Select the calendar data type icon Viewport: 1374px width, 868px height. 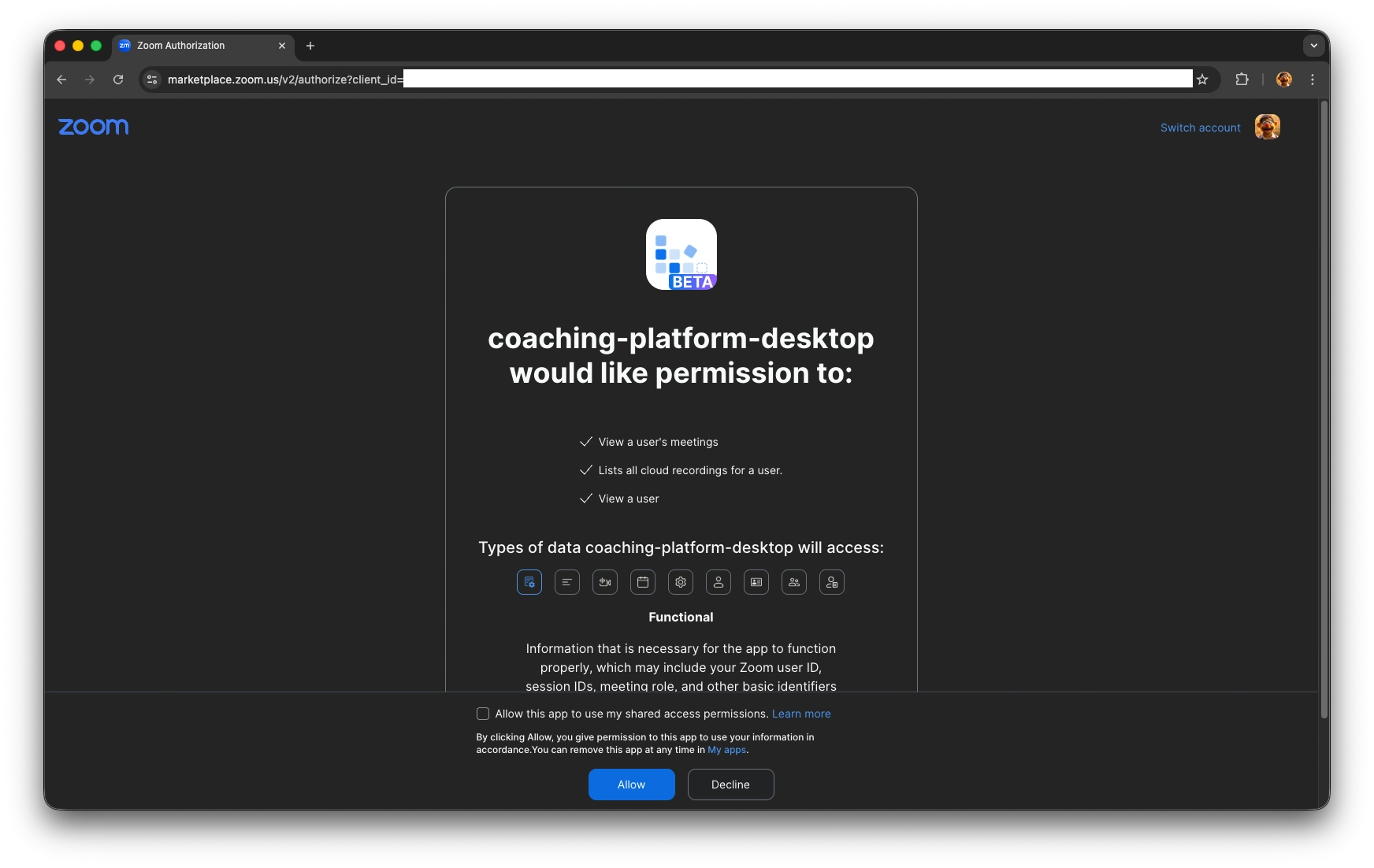(643, 582)
